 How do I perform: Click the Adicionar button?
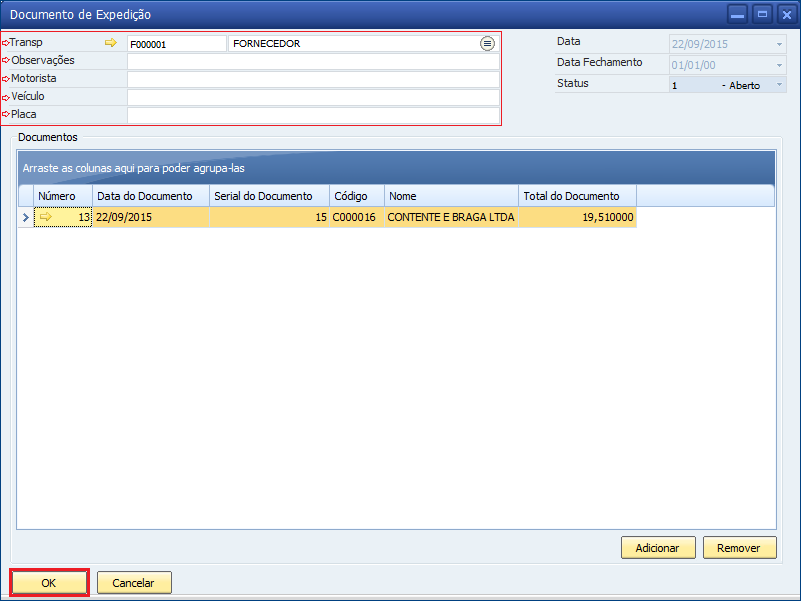tap(658, 548)
